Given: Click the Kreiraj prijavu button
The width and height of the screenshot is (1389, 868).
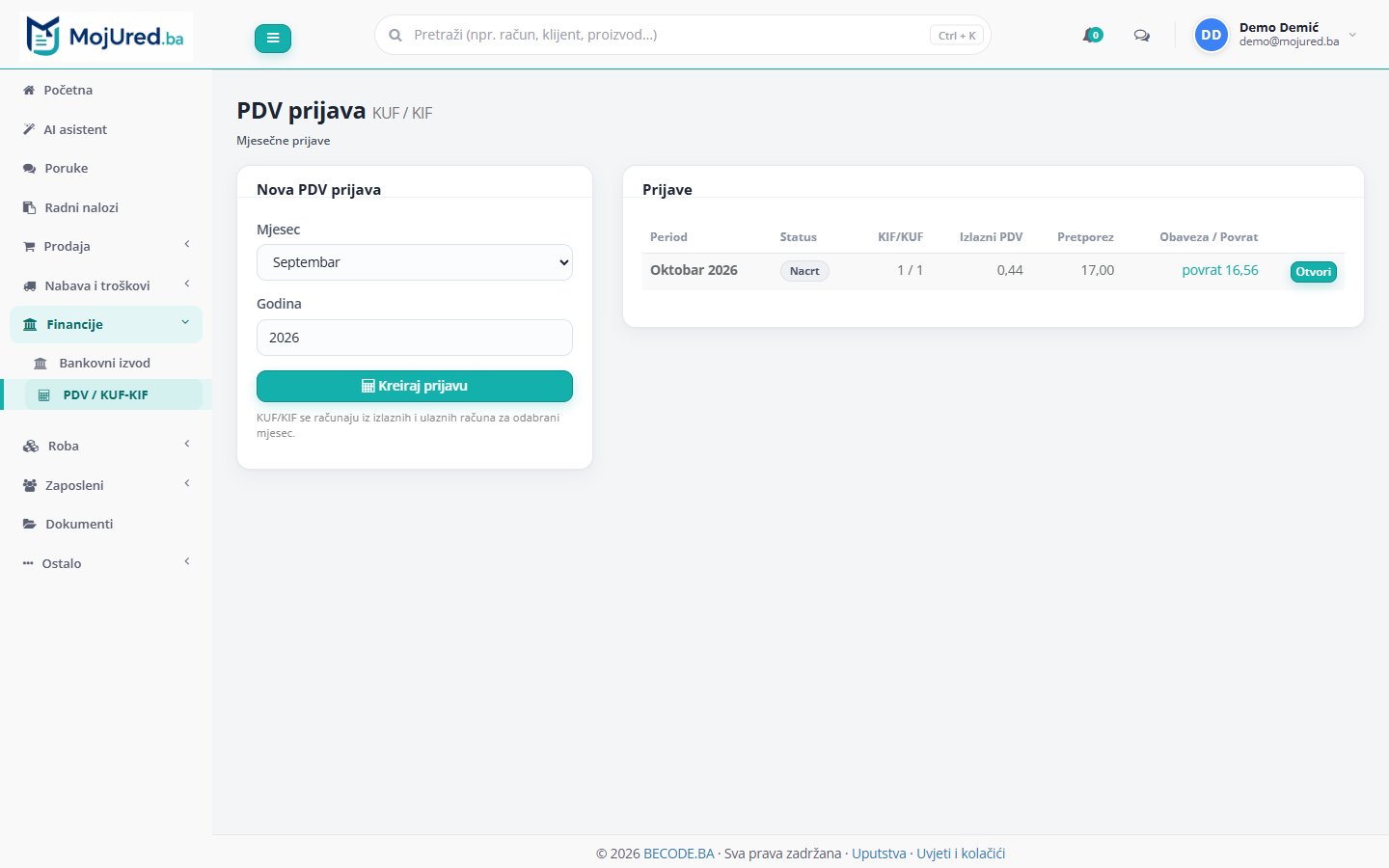Looking at the screenshot, I should 415,386.
